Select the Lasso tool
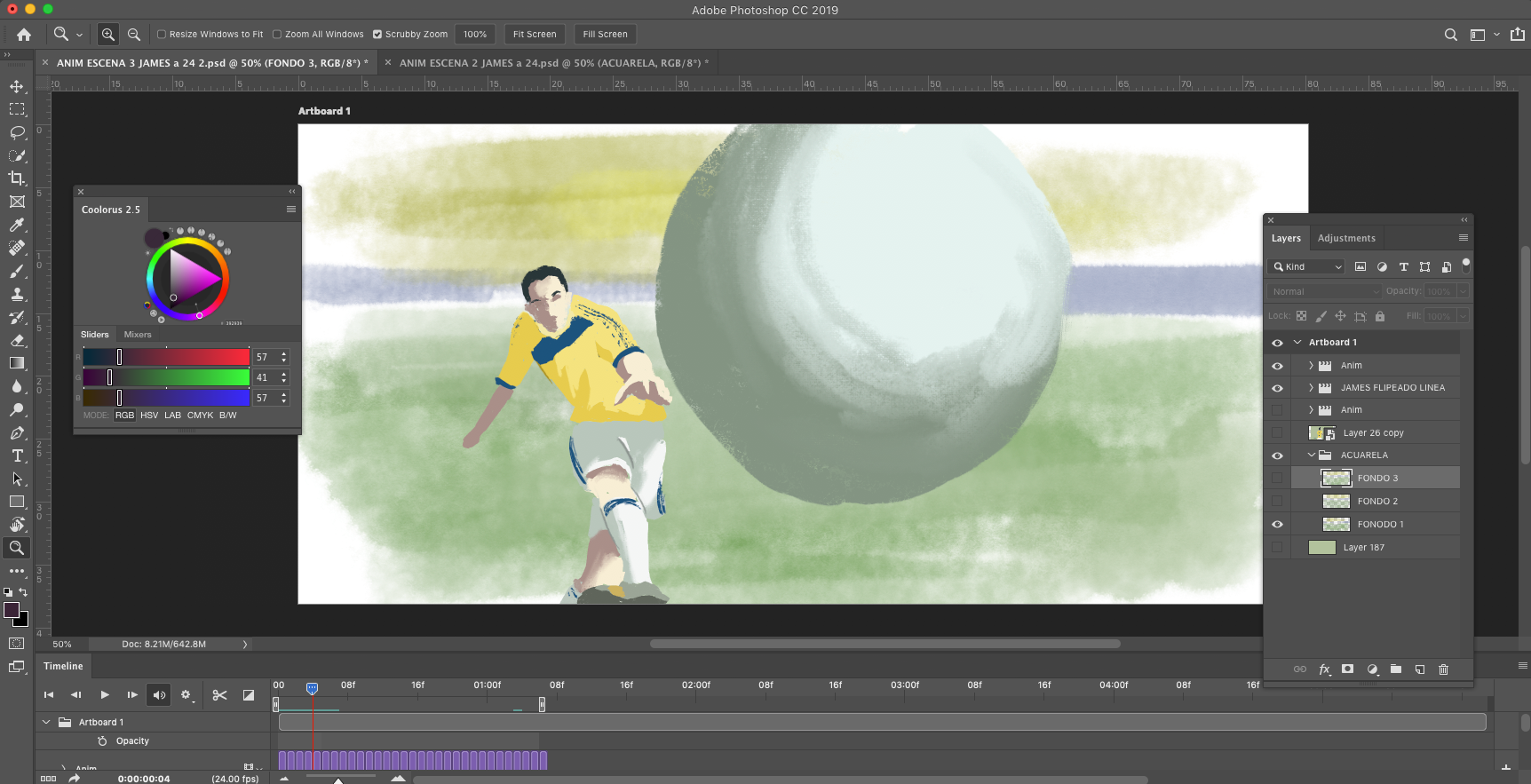This screenshot has height=784, width=1531. click(17, 132)
